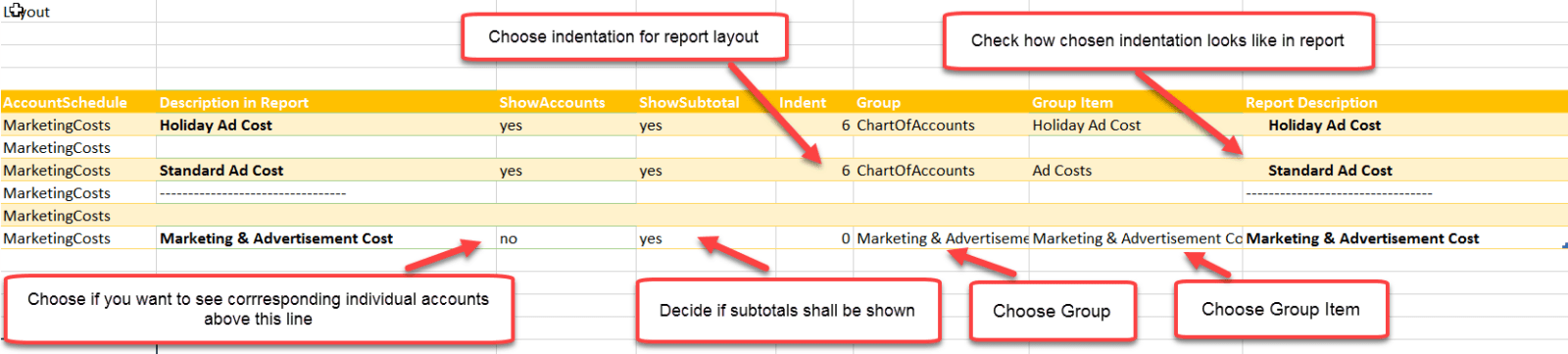Image resolution: width=1568 pixels, height=354 pixels.
Task: Click the dashed line under Report Description
Action: click(x=1339, y=193)
